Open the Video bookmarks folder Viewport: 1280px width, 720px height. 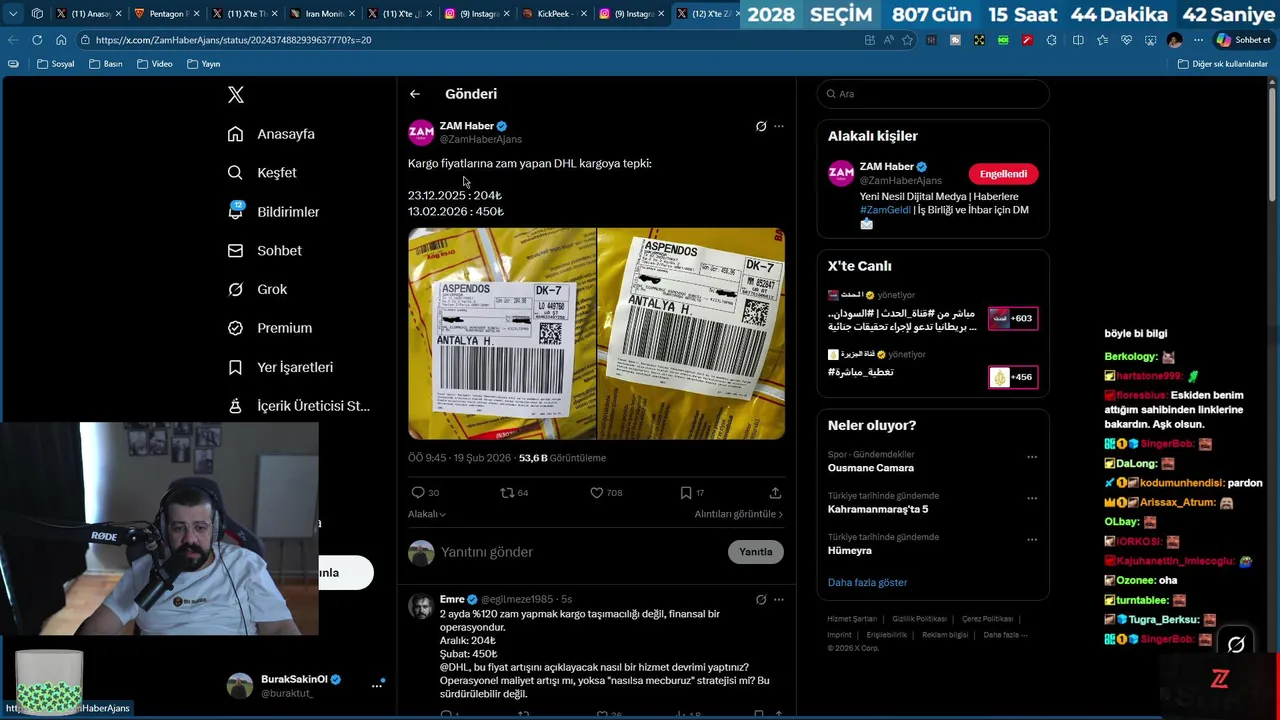pos(155,64)
